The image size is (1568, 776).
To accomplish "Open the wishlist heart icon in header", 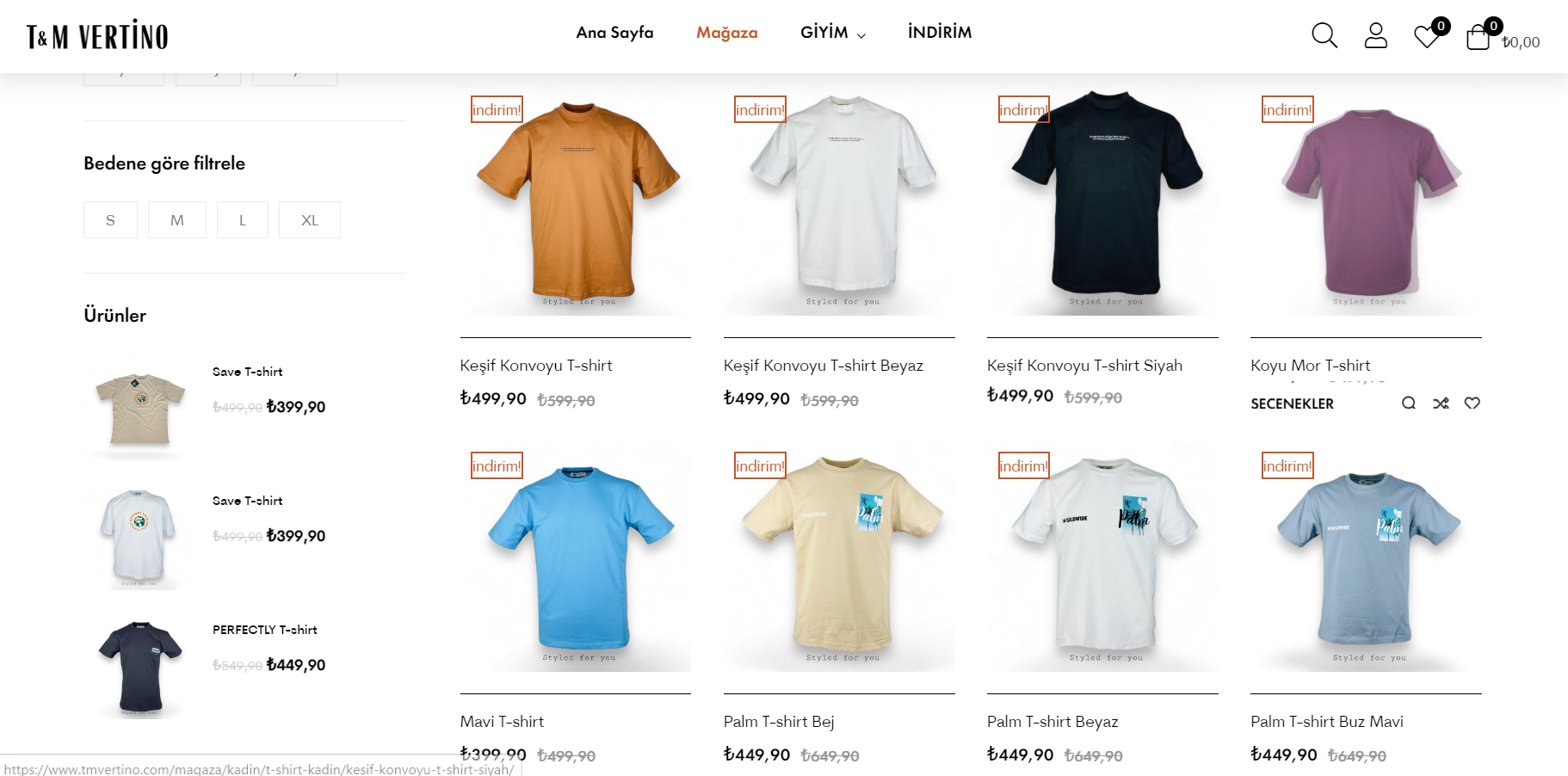I will pos(1427,36).
